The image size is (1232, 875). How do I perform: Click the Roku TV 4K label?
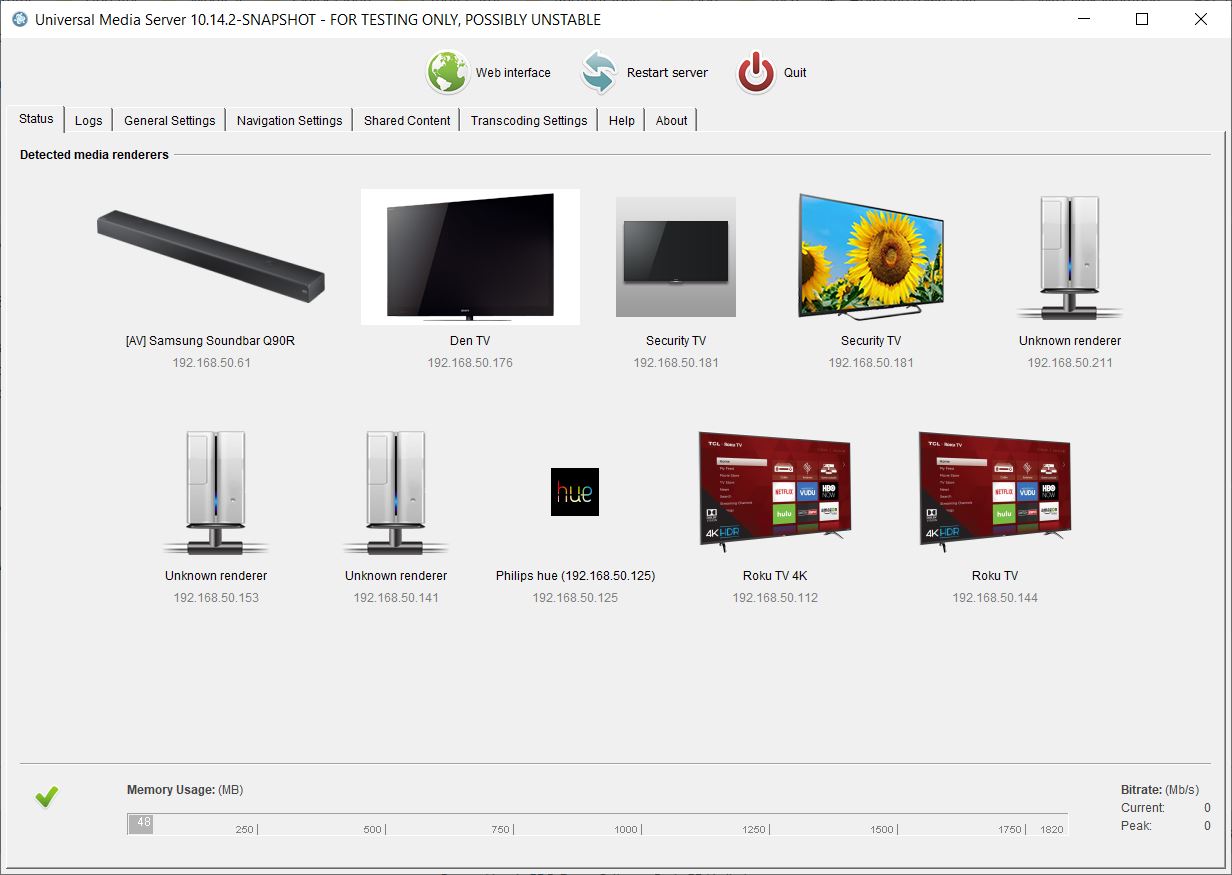click(775, 576)
